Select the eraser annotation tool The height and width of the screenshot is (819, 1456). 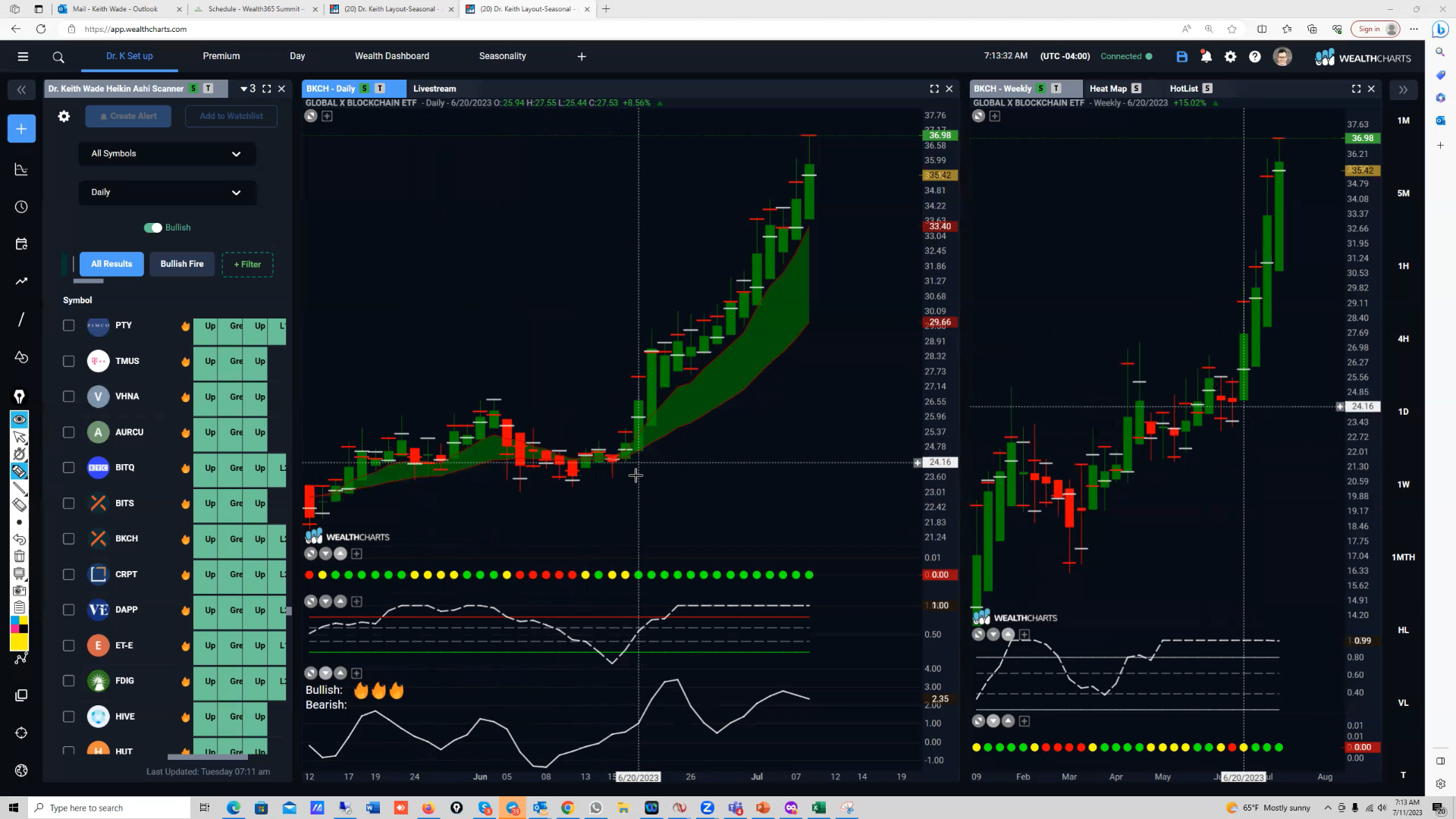[x=20, y=505]
